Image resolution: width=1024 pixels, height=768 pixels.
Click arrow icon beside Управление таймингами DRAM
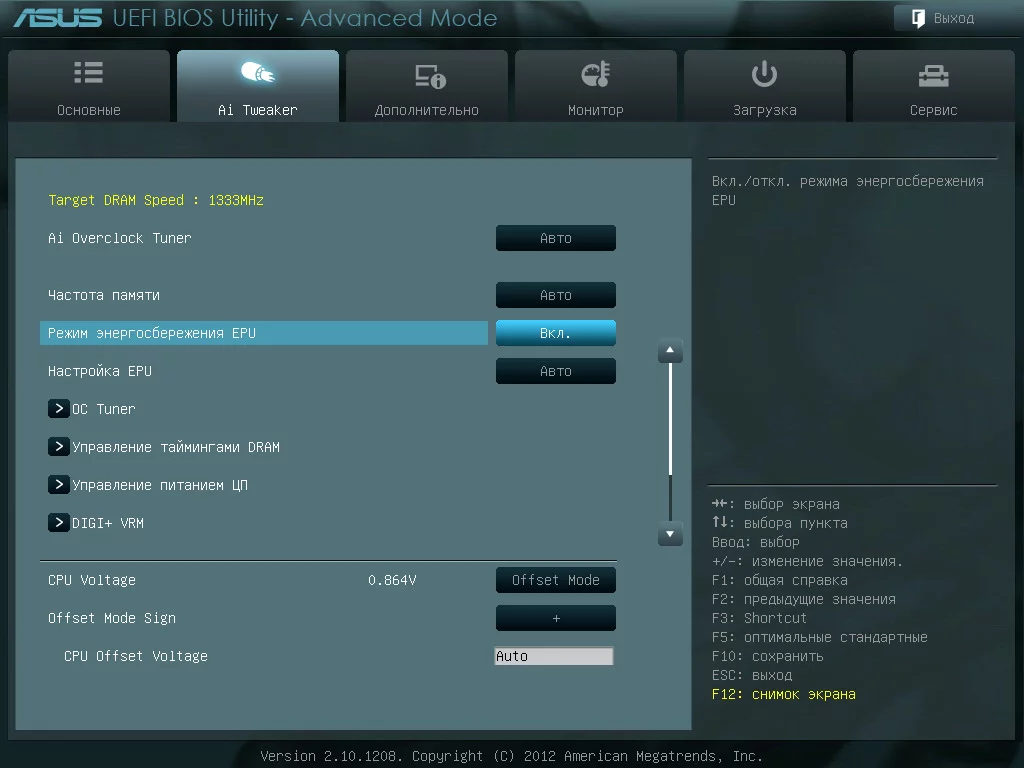[59, 447]
